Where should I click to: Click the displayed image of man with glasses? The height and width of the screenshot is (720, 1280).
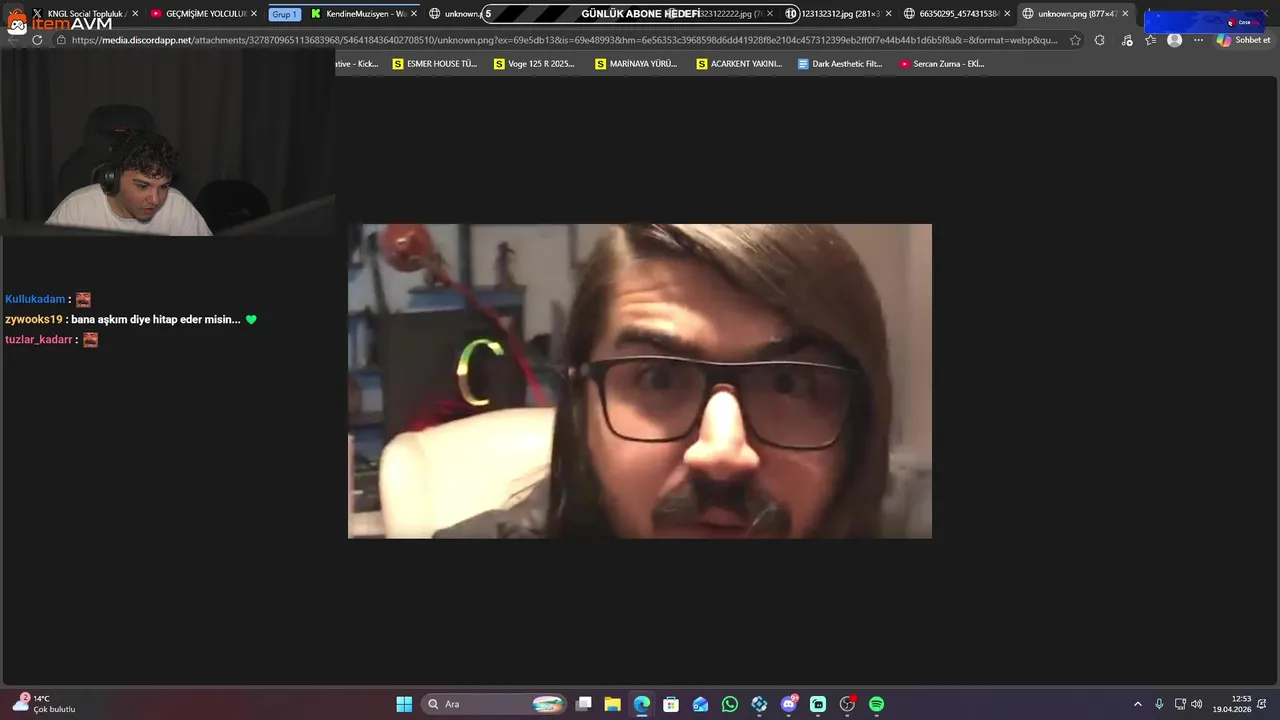point(640,381)
